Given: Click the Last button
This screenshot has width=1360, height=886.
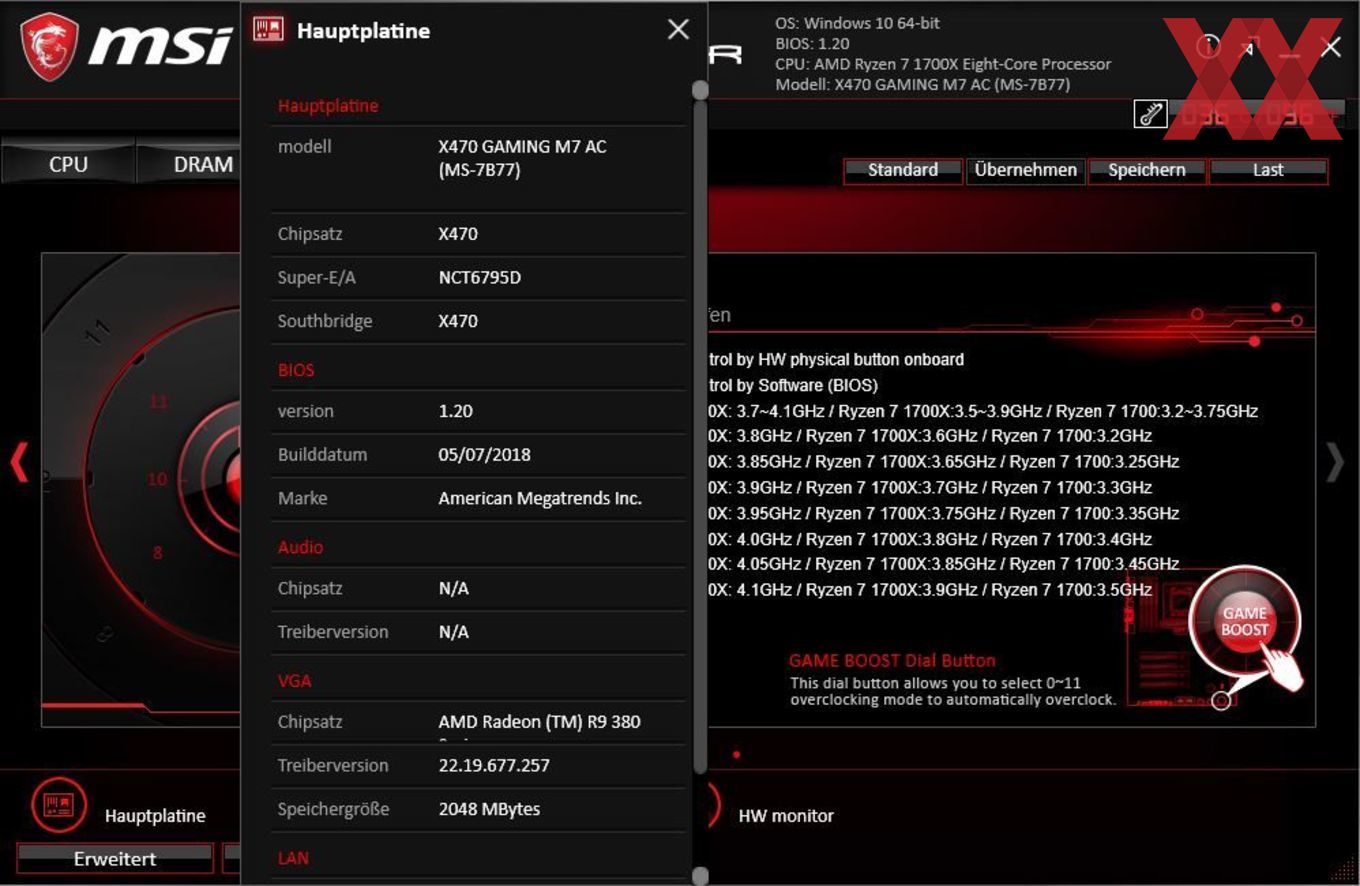Looking at the screenshot, I should [x=1268, y=170].
